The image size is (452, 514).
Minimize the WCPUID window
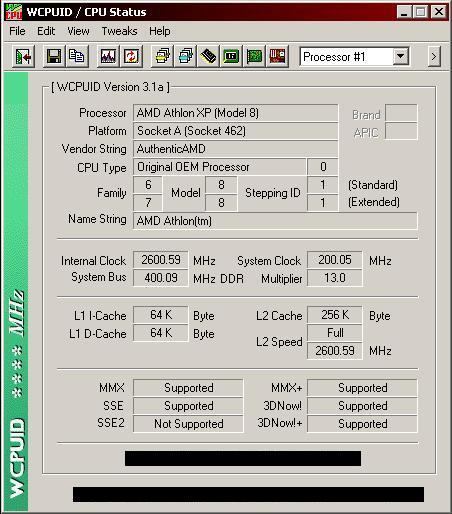click(x=404, y=12)
